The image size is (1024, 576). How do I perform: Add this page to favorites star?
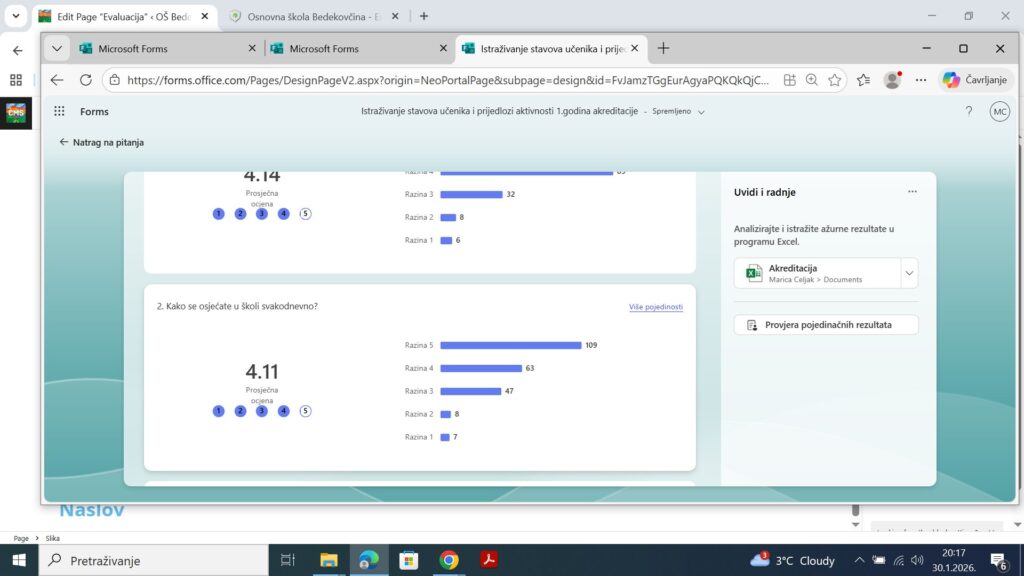(x=835, y=80)
